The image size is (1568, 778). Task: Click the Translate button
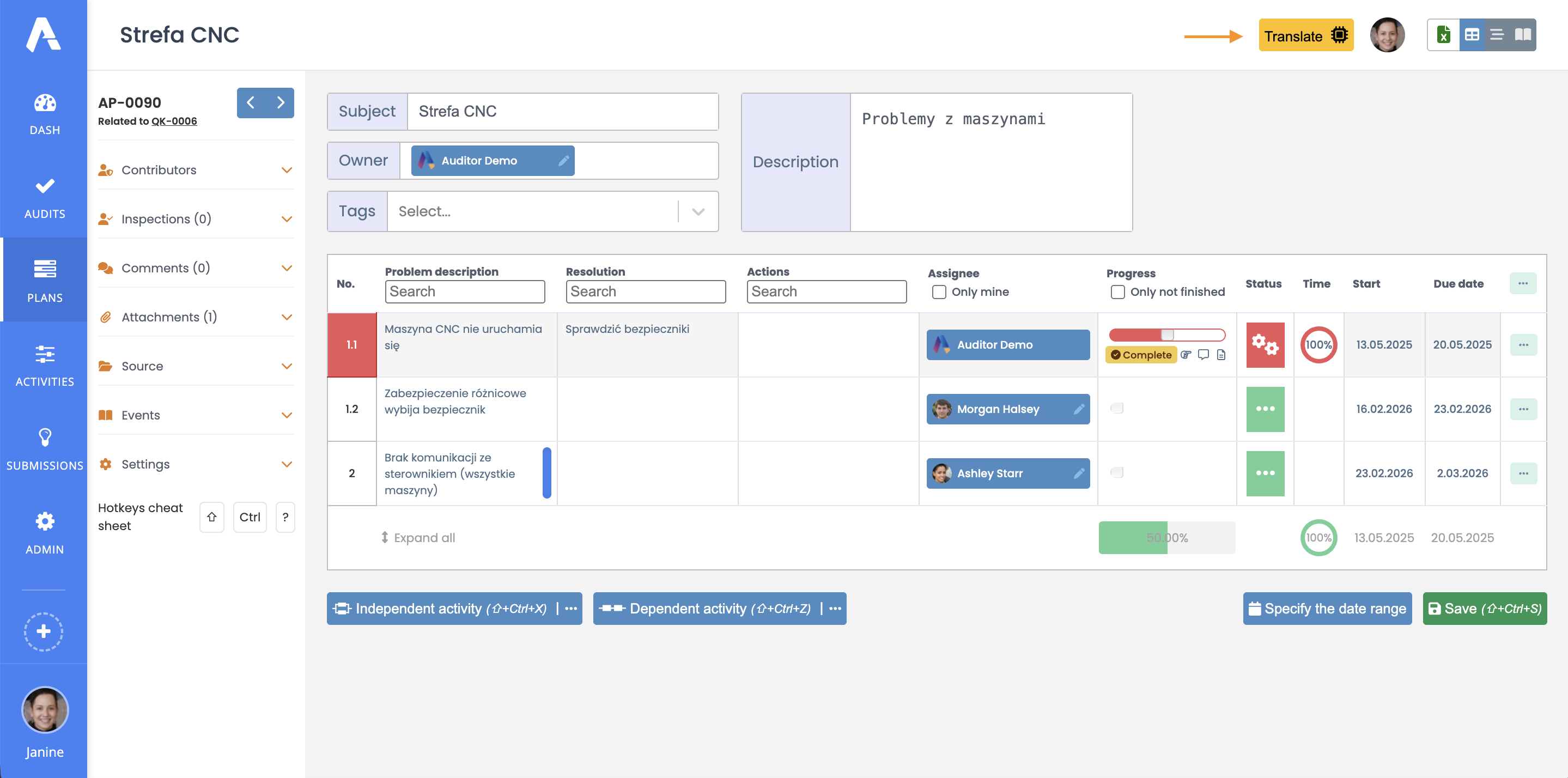click(1305, 35)
